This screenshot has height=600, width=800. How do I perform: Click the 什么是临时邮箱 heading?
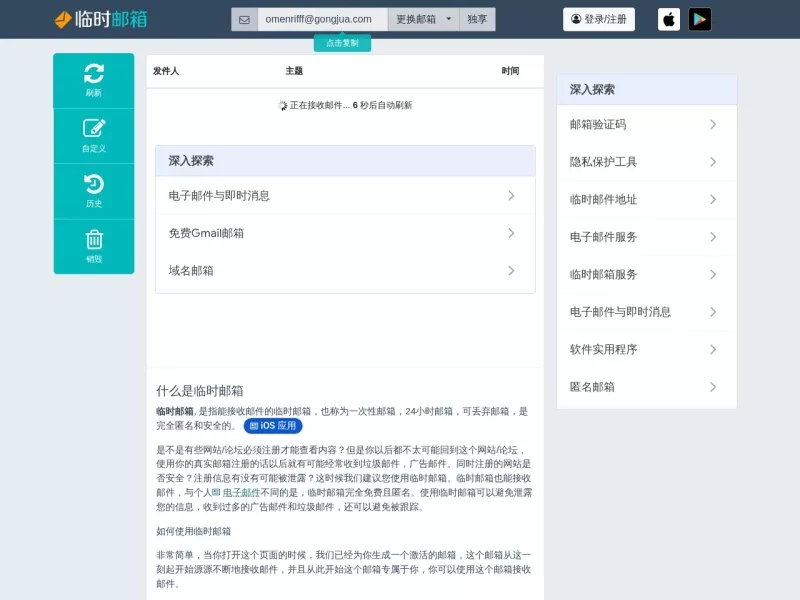199,391
